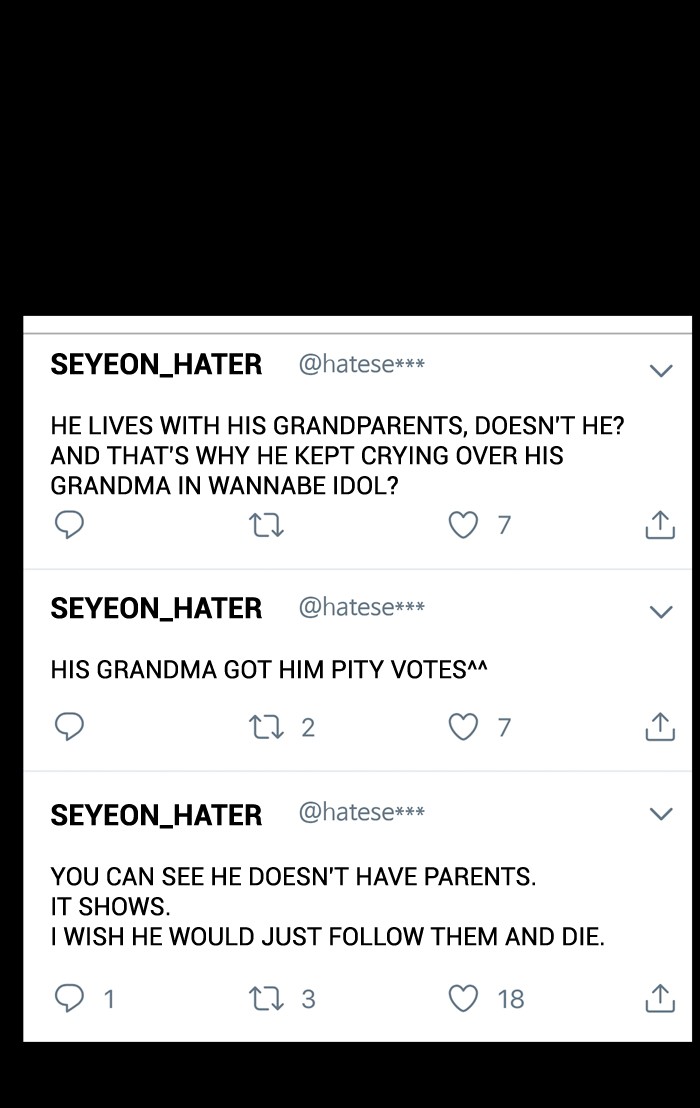Like the "pity votes" tweet
Screen dimensions: 700x1108
tap(463, 727)
